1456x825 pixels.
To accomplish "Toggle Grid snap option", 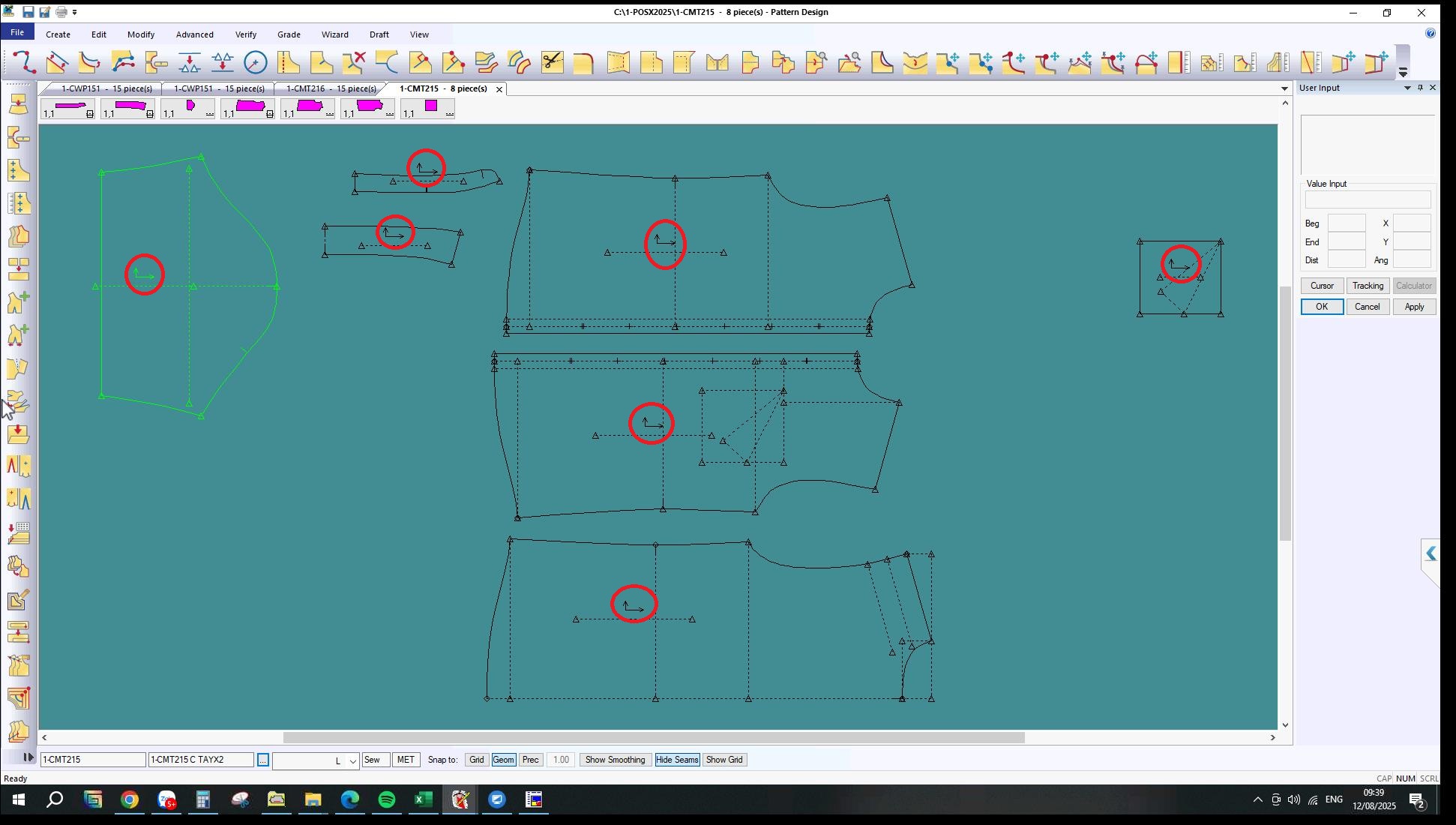I will pyautogui.click(x=476, y=760).
